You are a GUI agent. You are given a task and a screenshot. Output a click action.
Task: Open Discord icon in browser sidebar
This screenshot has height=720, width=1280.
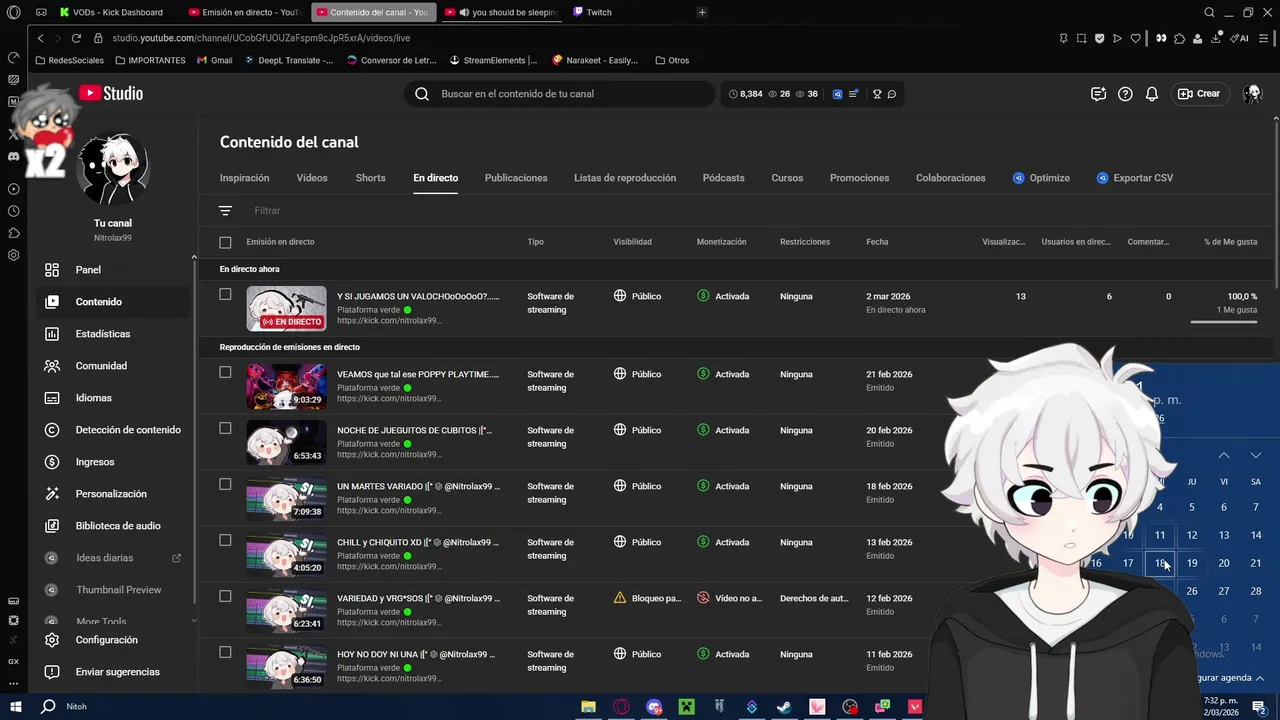point(13,156)
